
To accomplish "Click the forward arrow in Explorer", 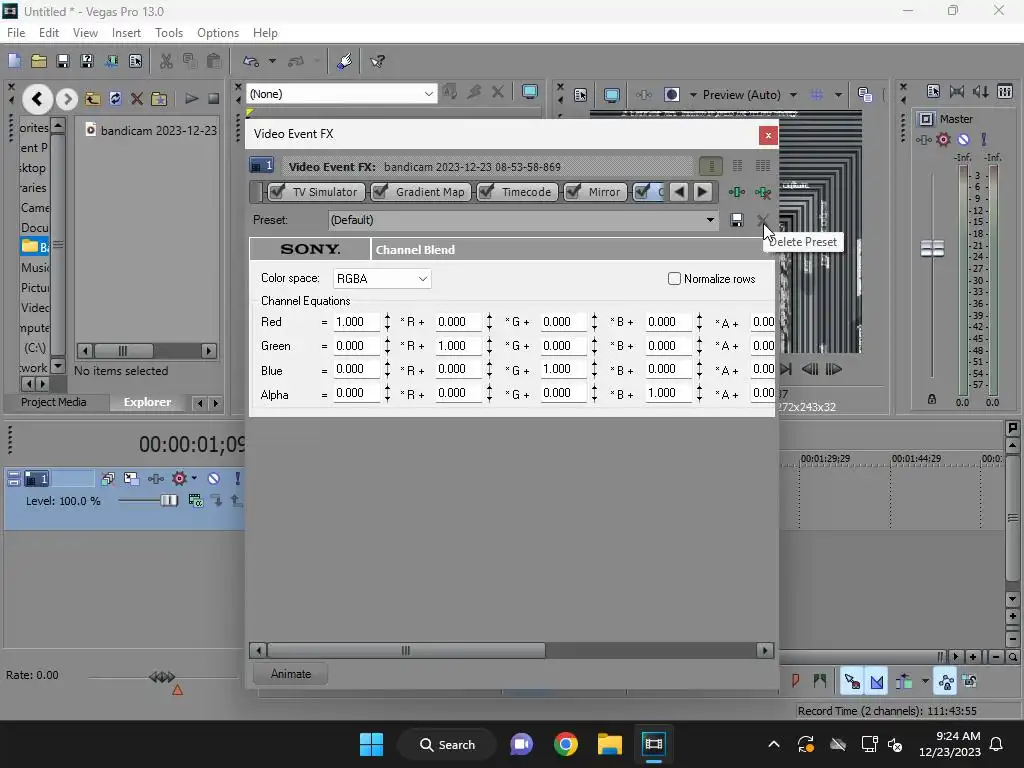I will tap(66, 99).
